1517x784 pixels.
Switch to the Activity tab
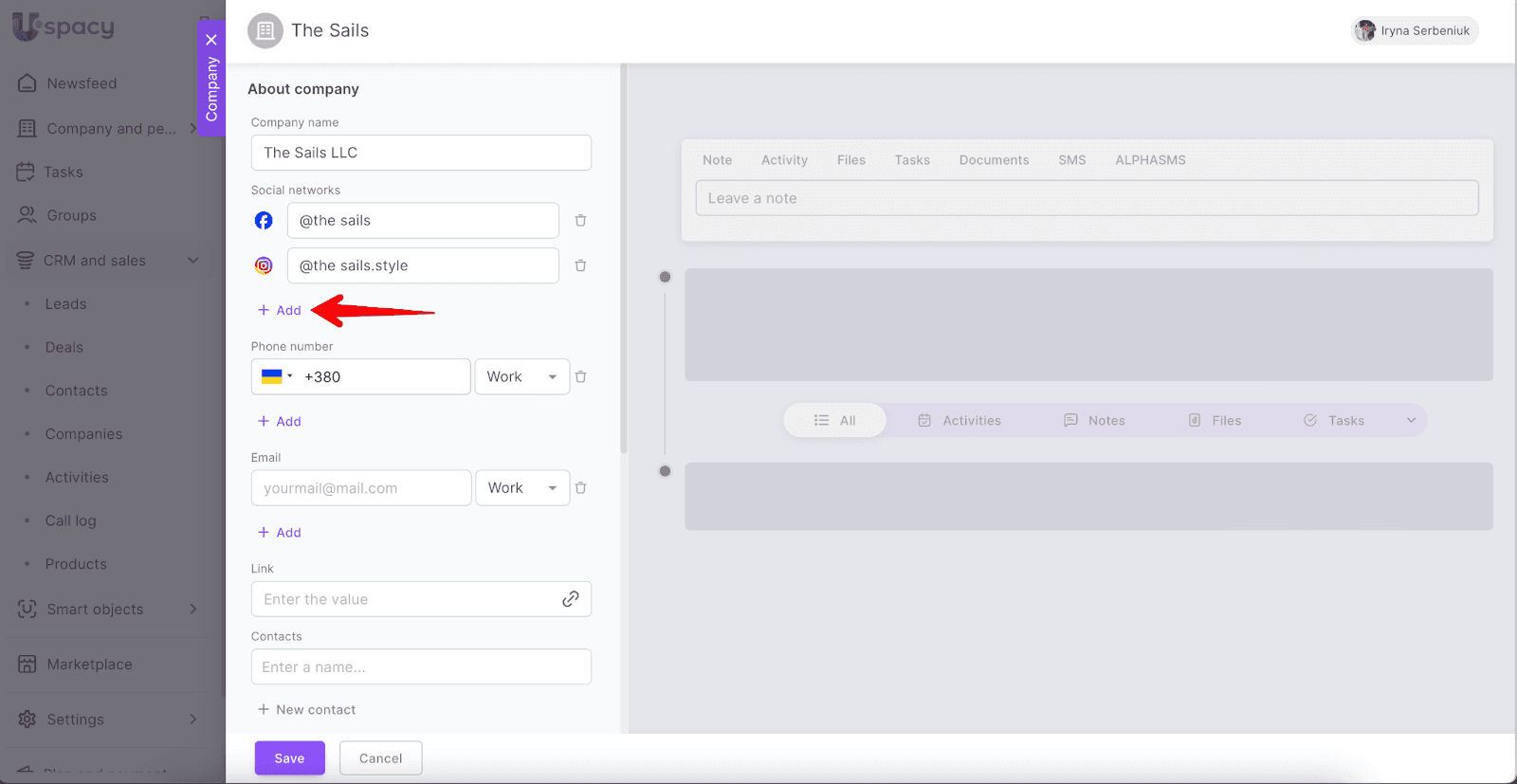click(x=784, y=160)
